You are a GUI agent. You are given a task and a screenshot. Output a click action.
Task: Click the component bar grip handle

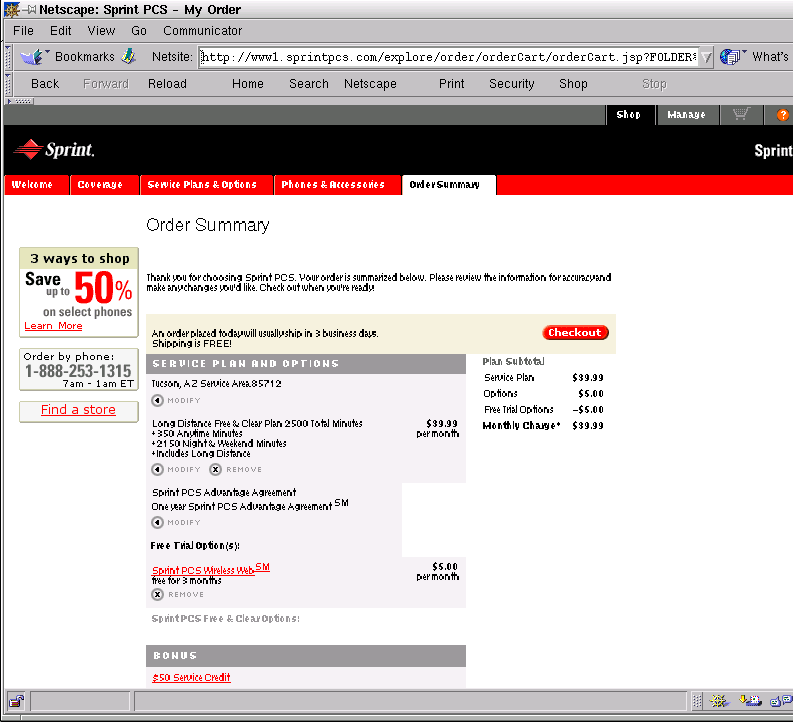pyautogui.click(x=697, y=701)
